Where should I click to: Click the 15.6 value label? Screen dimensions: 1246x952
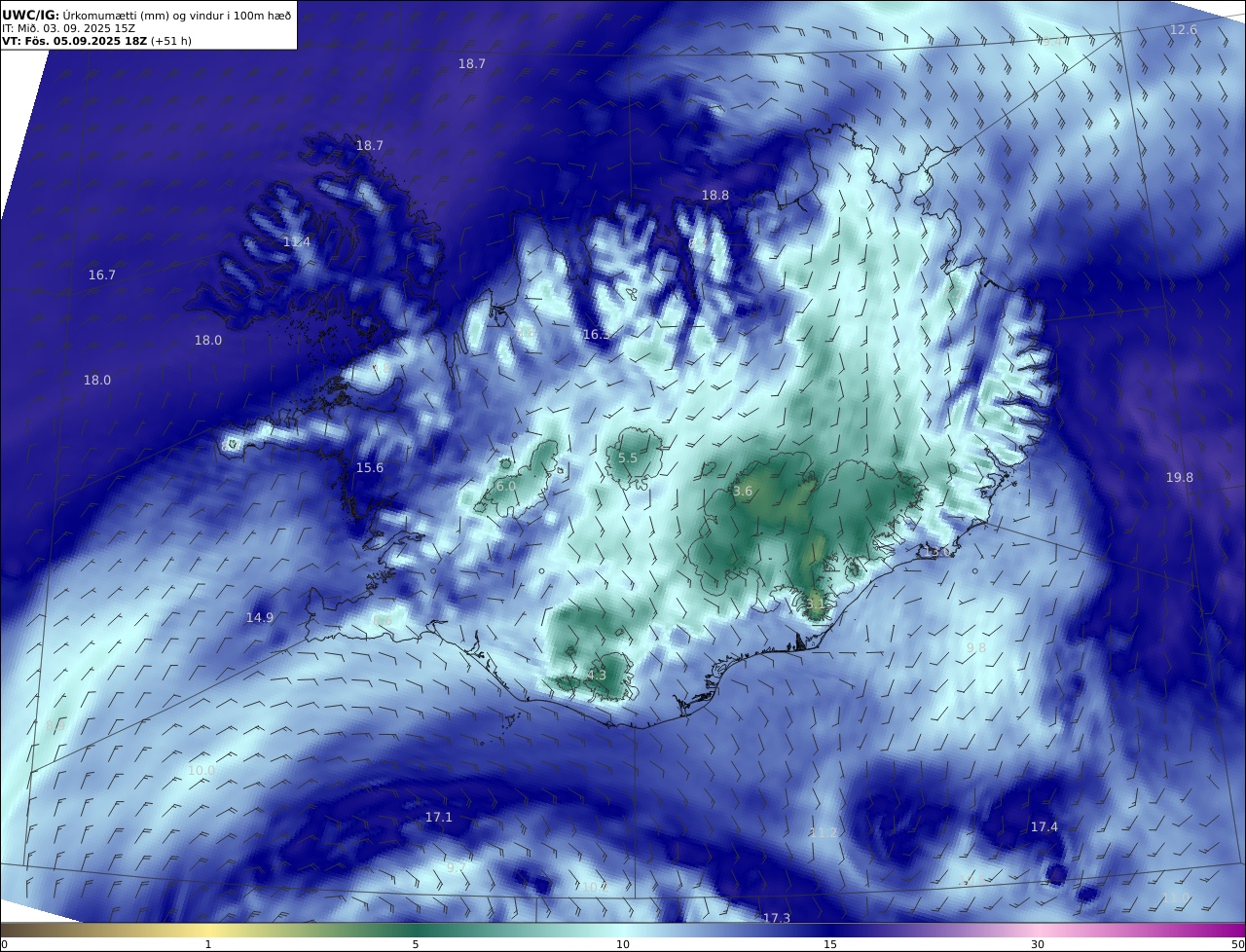point(370,468)
